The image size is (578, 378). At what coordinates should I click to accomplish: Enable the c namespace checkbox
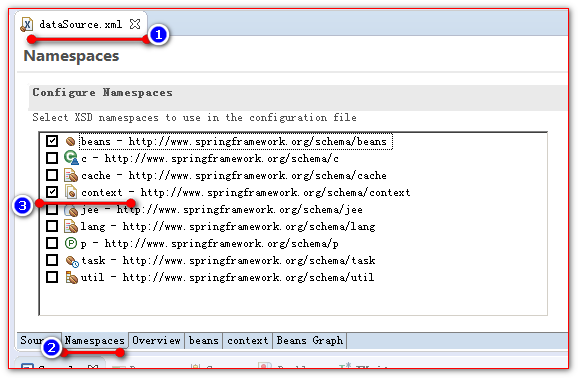pos(52,158)
